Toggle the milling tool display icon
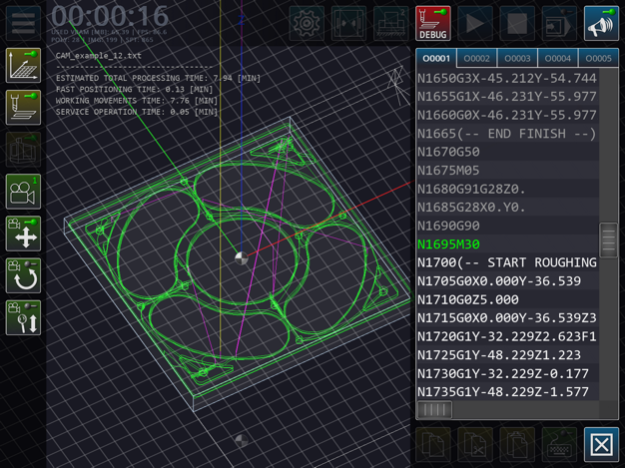The height and width of the screenshot is (468, 625). click(x=23, y=107)
